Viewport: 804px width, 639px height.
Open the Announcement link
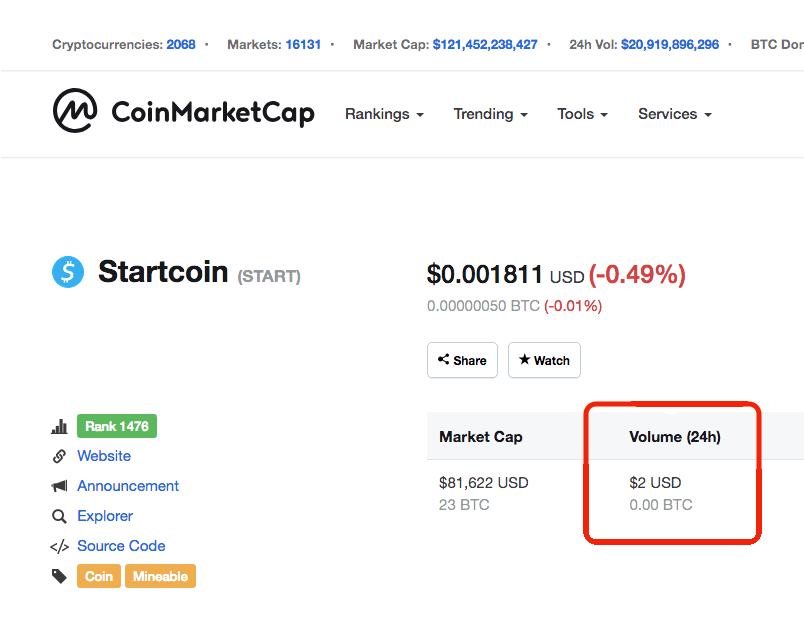(x=128, y=486)
